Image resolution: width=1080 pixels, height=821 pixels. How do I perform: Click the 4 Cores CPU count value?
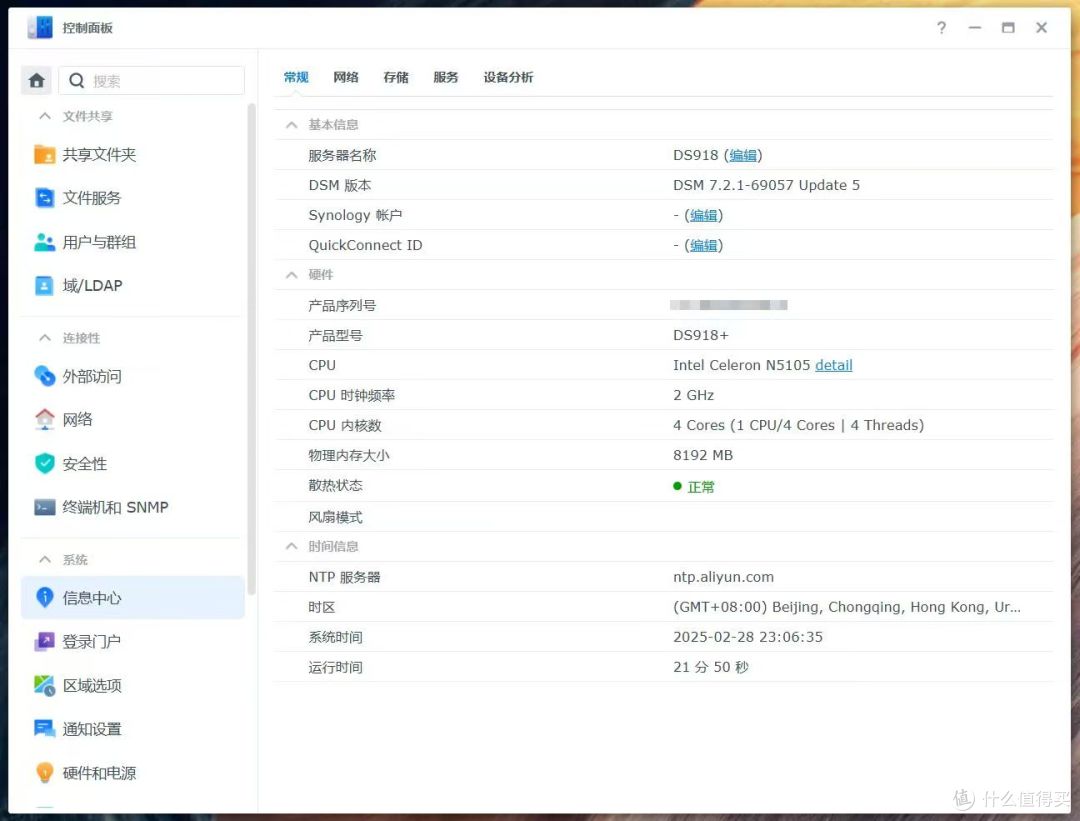[x=798, y=425]
